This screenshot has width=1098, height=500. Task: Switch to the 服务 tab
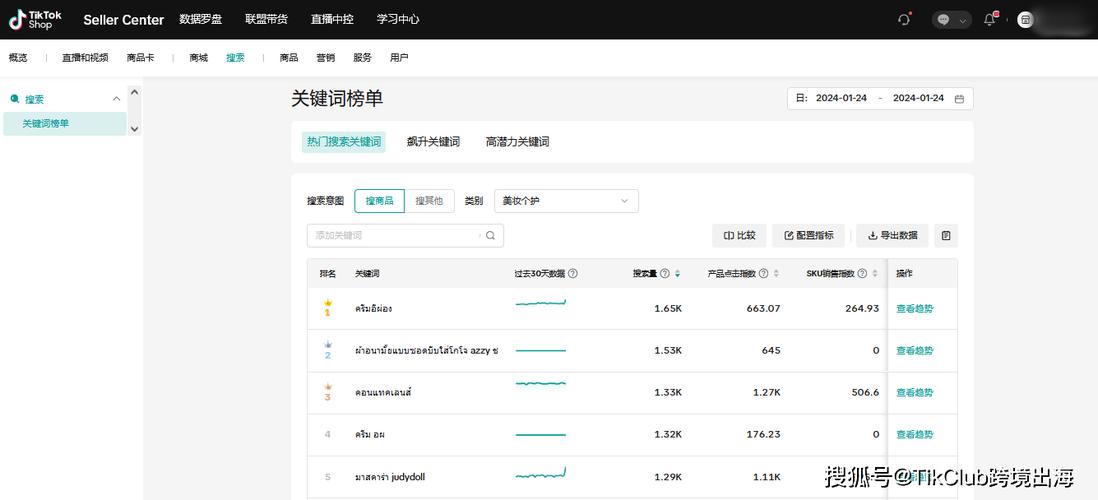click(362, 58)
